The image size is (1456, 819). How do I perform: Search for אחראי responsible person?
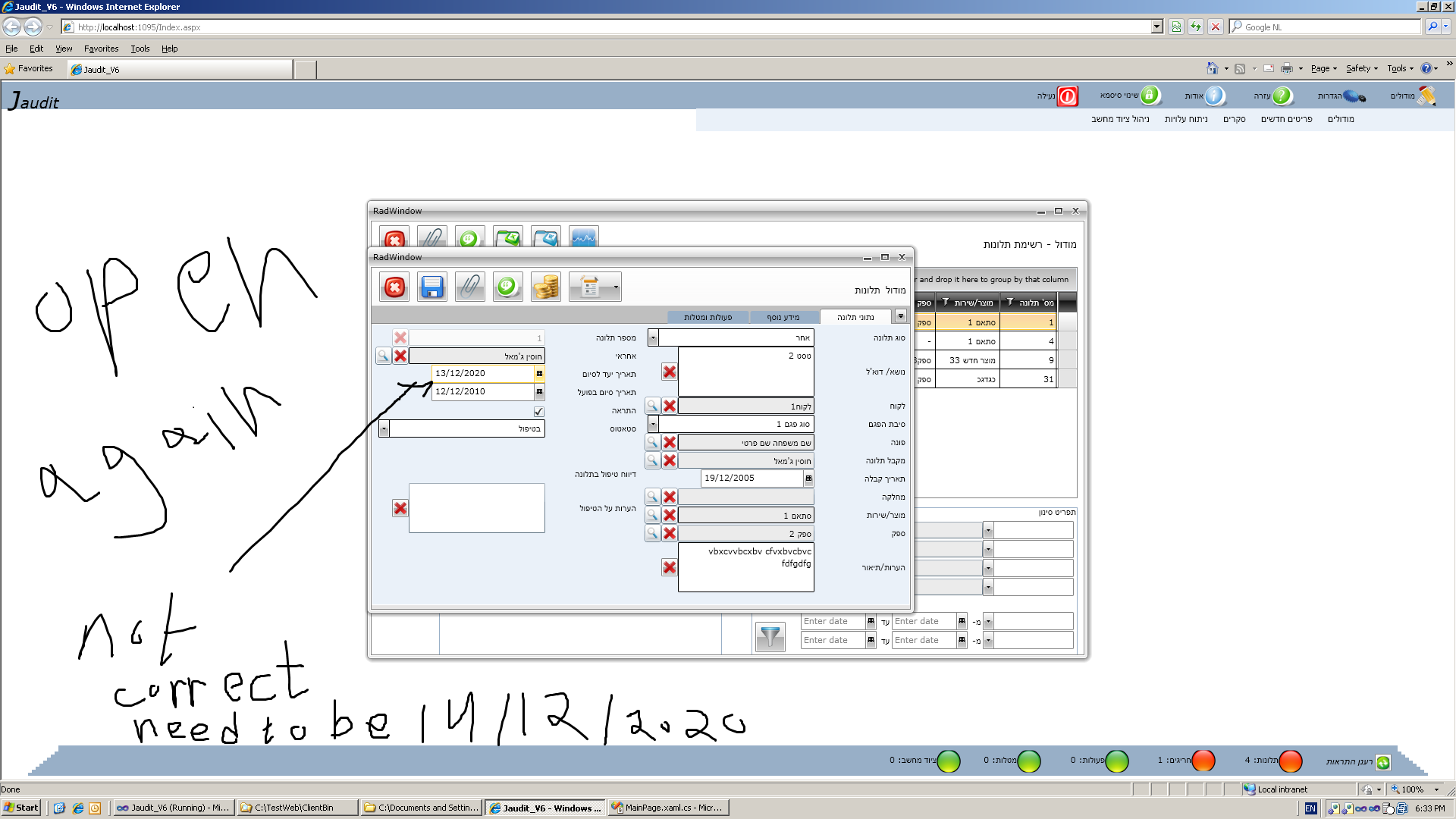click(x=383, y=356)
